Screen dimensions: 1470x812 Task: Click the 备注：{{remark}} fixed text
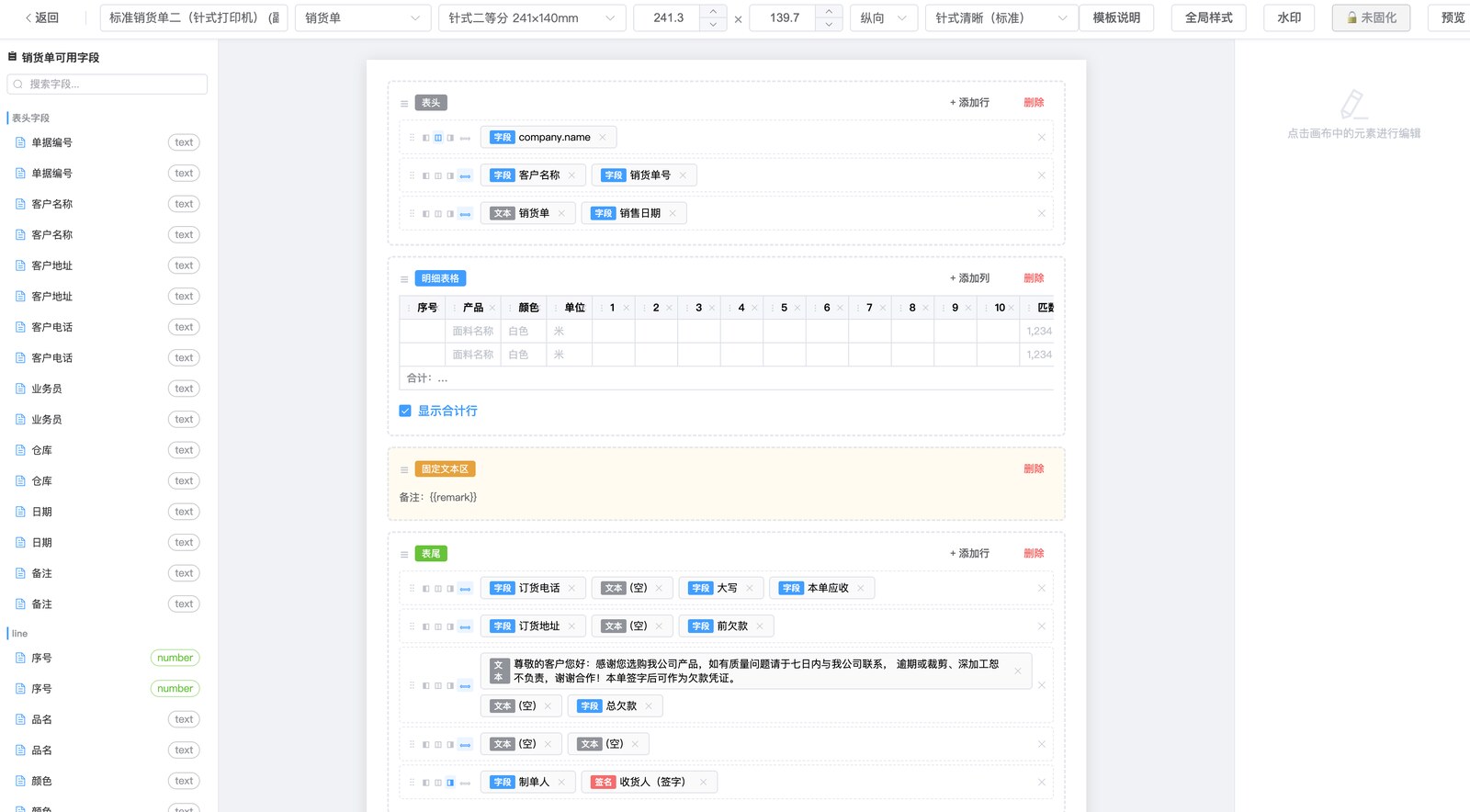click(438, 498)
